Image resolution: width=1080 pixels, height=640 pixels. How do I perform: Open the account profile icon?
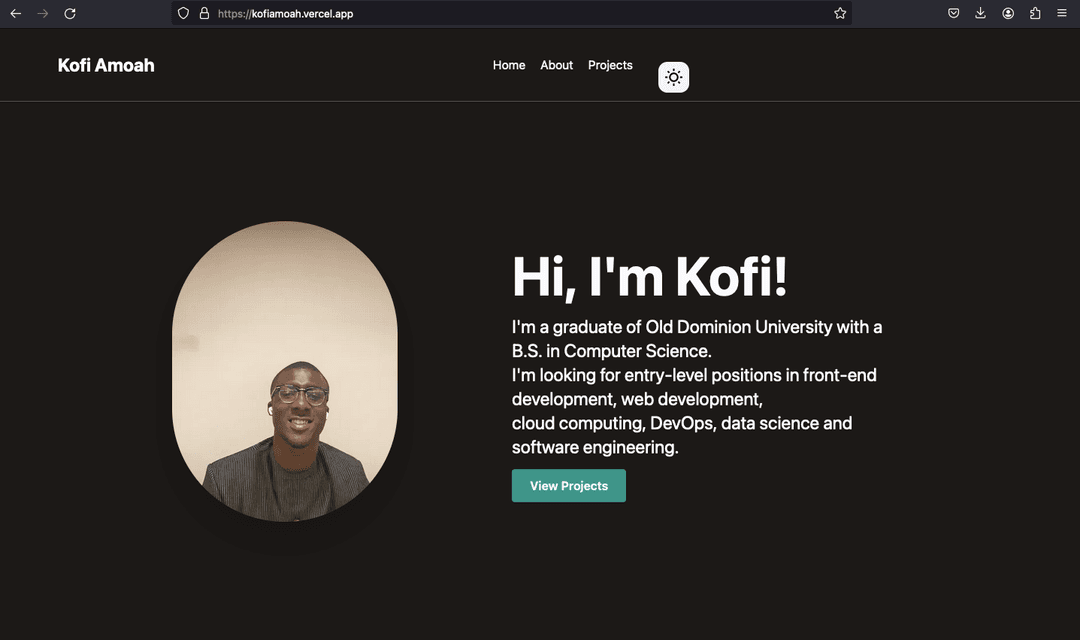click(x=1008, y=13)
